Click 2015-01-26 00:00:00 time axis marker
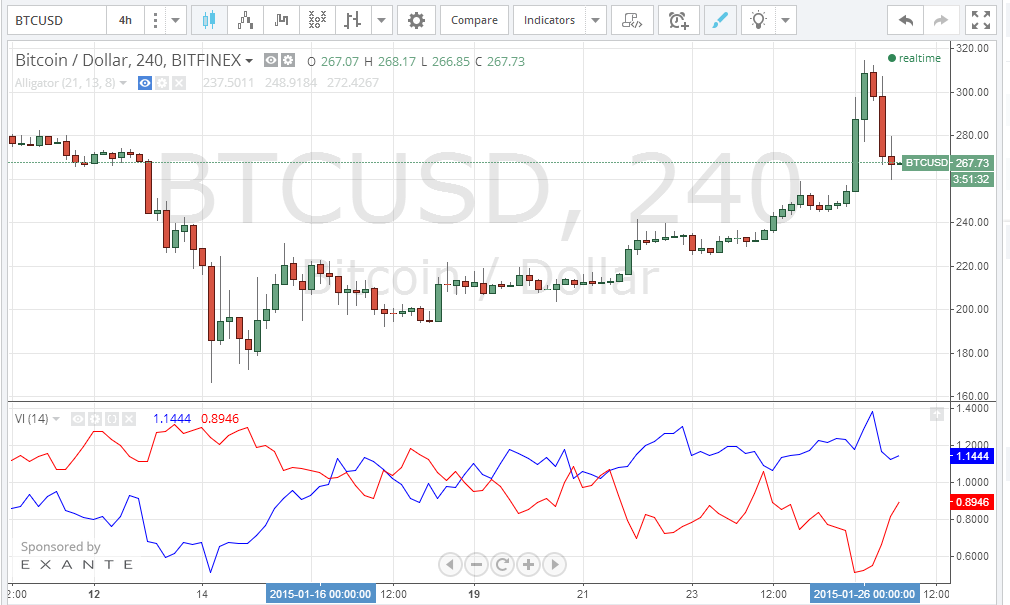1010x605 pixels. [864, 594]
